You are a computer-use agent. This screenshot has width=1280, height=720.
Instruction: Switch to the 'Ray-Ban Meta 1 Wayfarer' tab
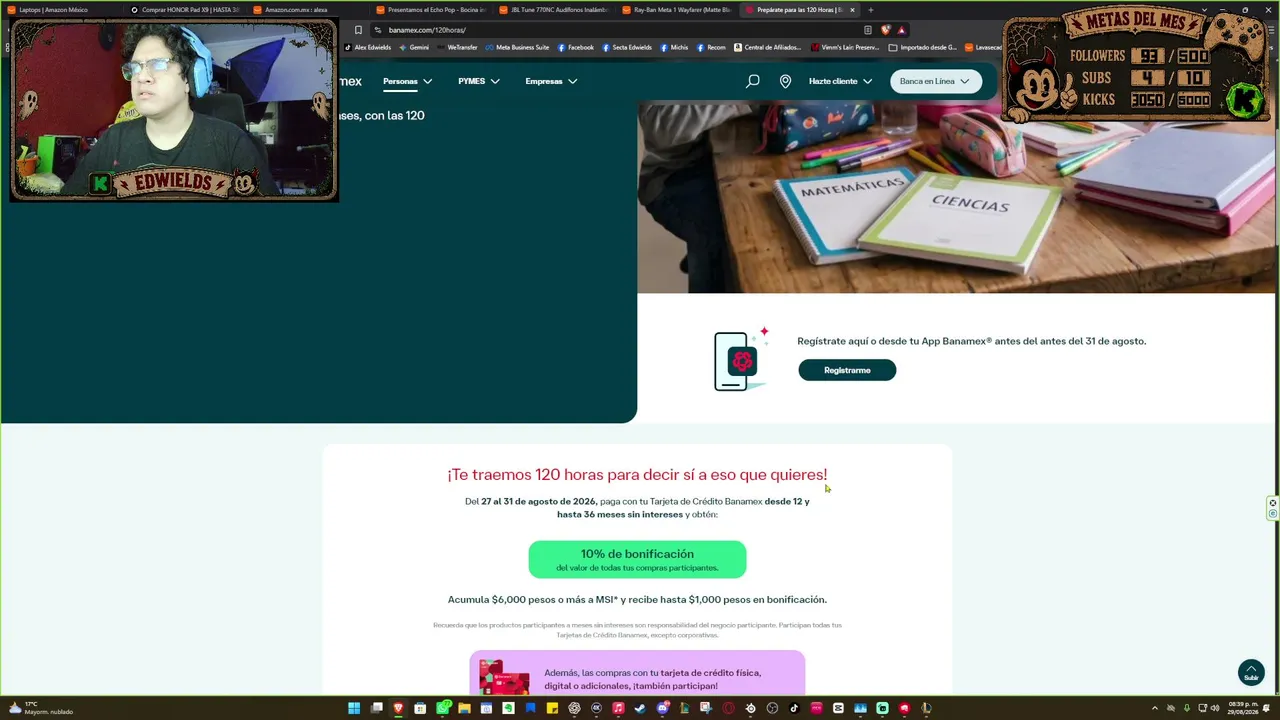pos(678,10)
